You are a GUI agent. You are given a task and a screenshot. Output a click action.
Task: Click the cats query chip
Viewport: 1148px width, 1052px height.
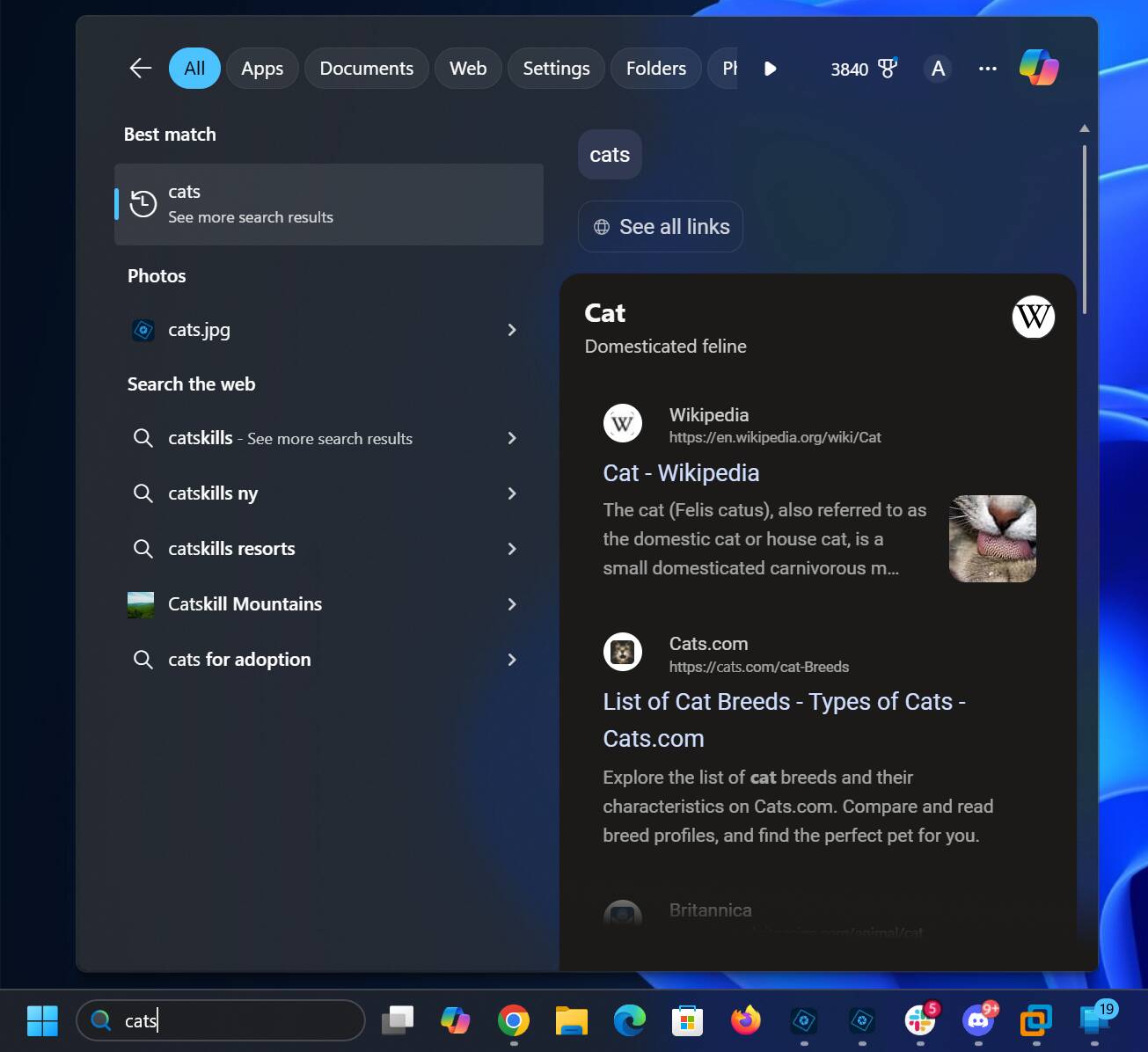point(610,155)
